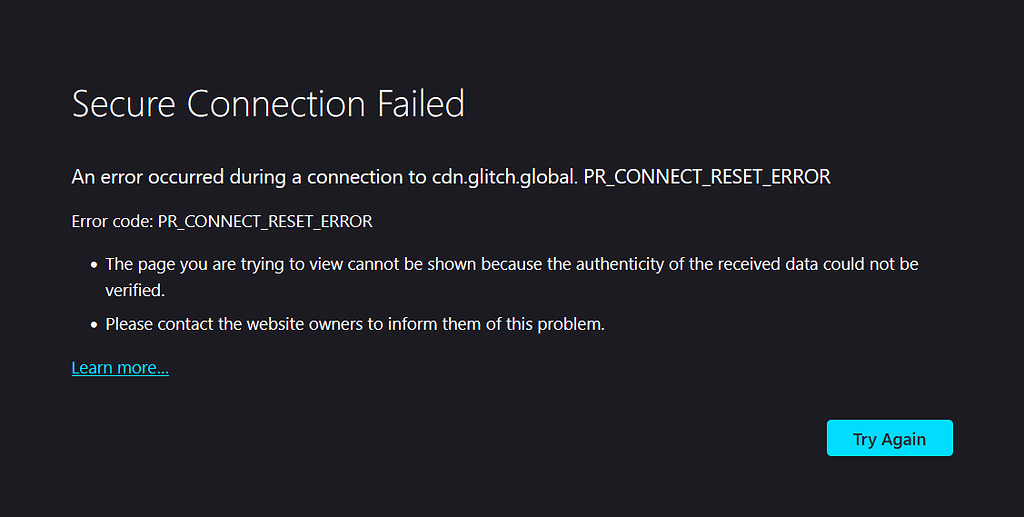Viewport: 1024px width, 517px height.
Task: Click the Secure Connection Failed heading
Action: click(x=268, y=104)
